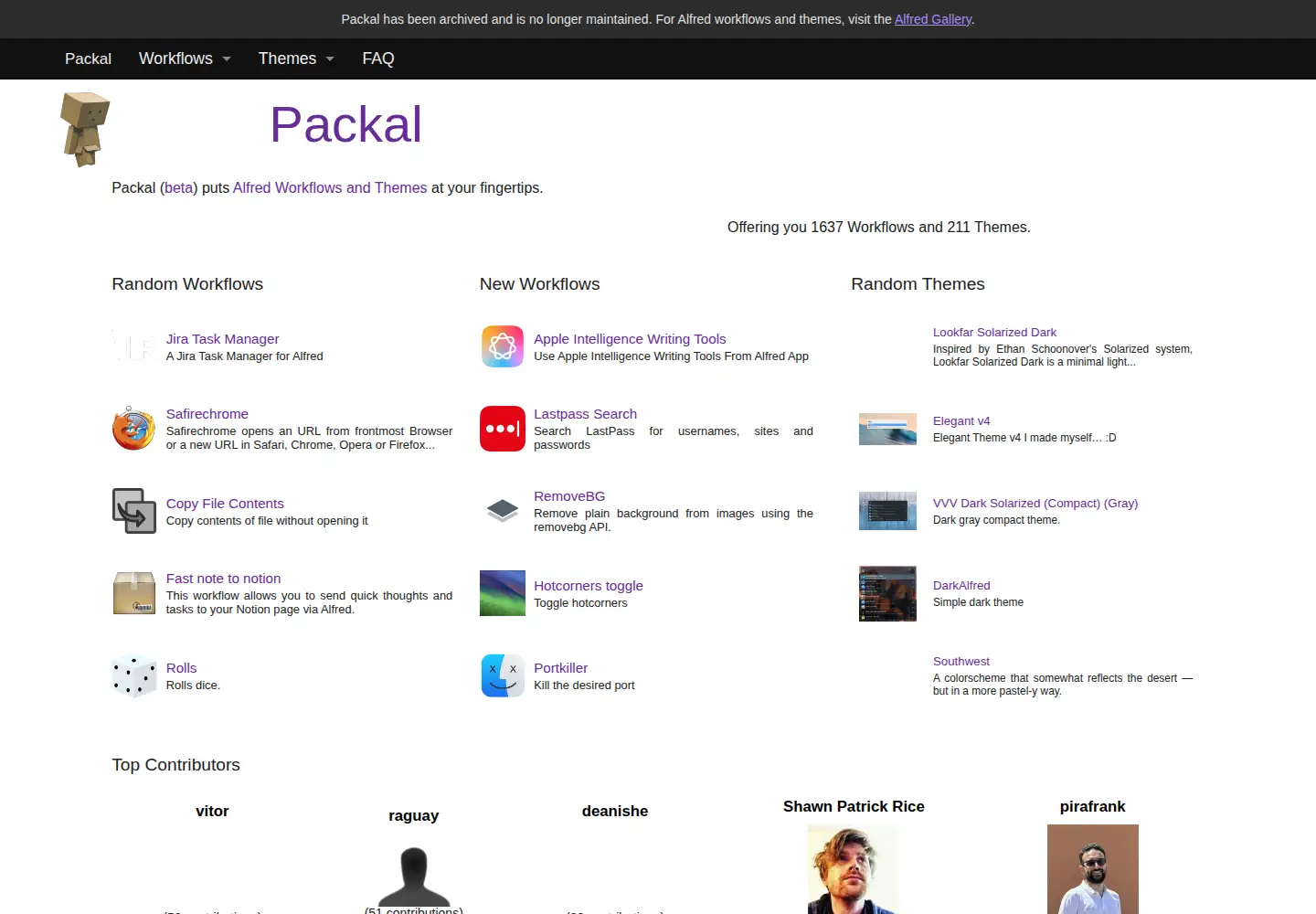Open the Southwest theme link
Viewport: 1316px width, 914px height.
point(960,662)
